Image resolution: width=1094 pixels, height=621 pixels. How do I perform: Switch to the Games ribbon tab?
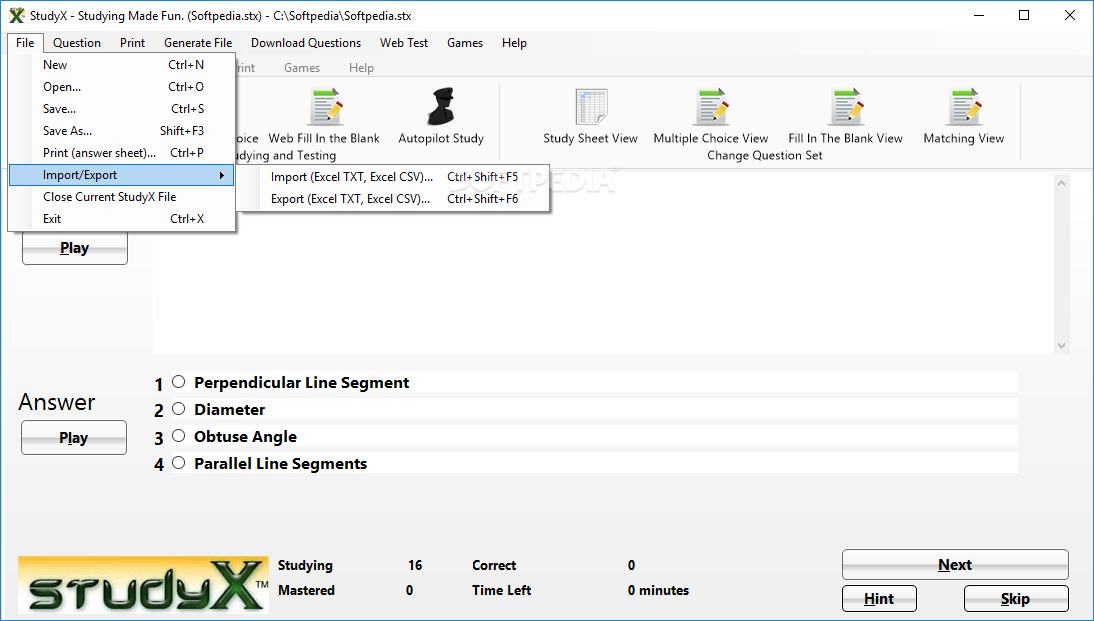(302, 68)
